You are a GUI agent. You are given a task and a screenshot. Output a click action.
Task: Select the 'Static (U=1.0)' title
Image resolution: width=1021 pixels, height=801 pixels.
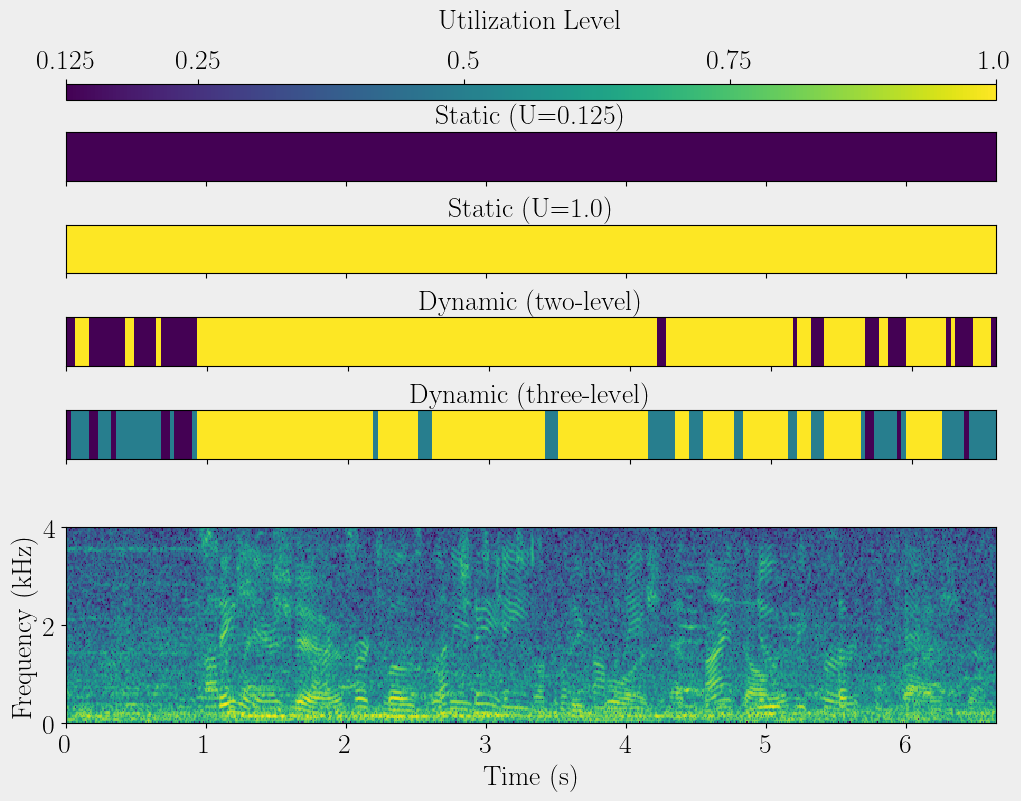(x=529, y=209)
